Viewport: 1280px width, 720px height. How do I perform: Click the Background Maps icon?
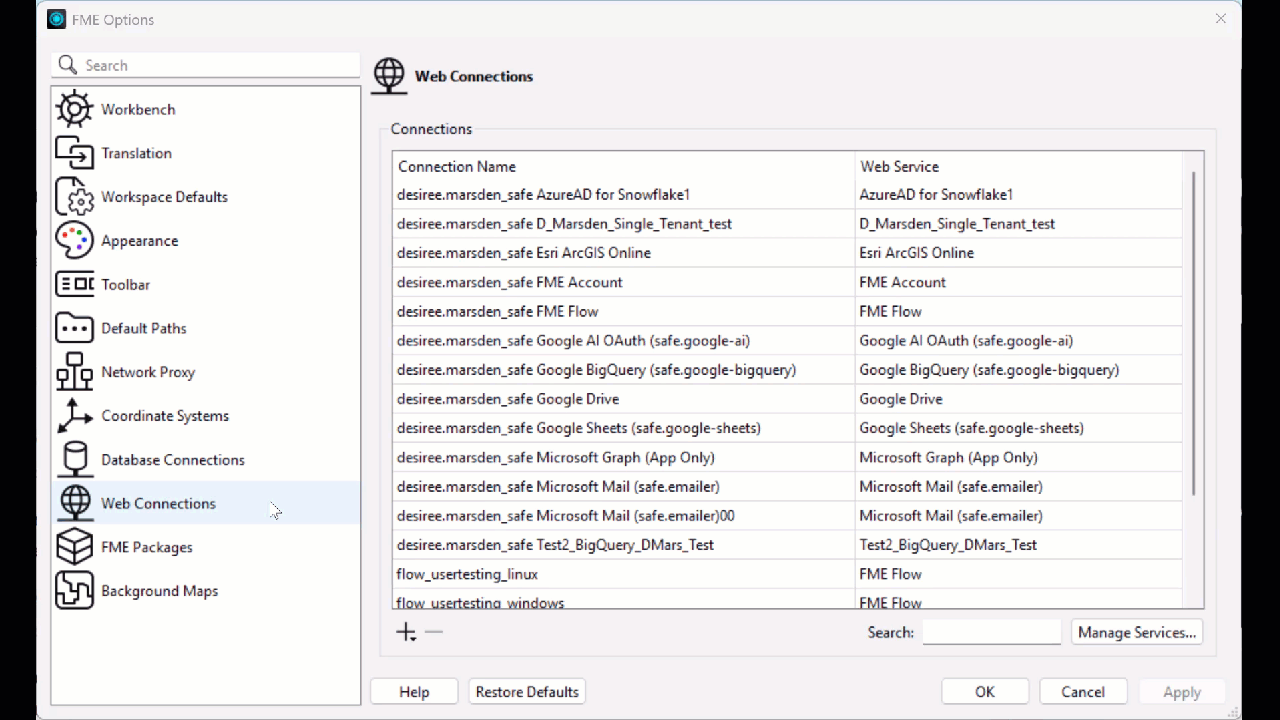(74, 591)
